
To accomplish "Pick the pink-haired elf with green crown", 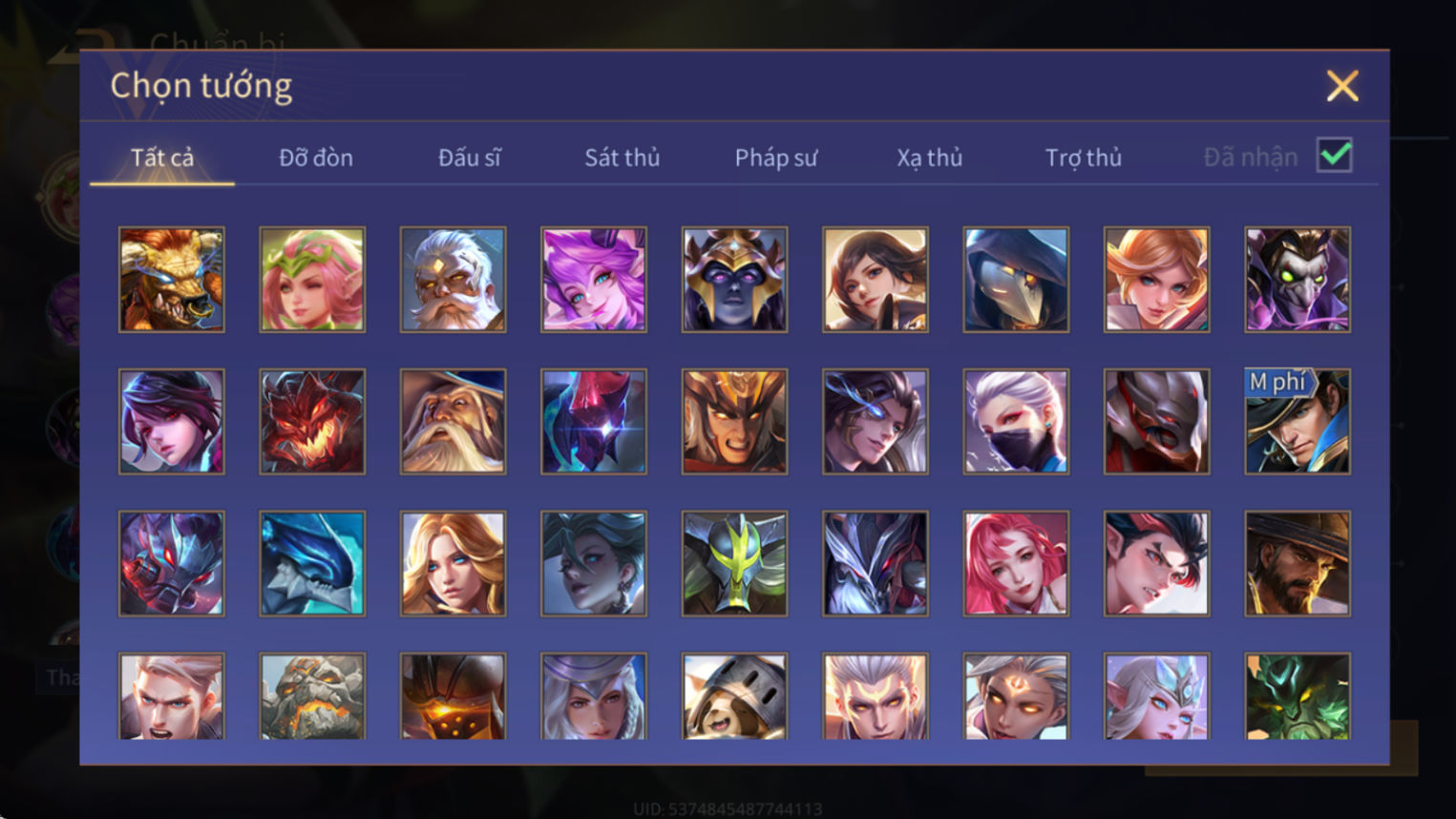I will (312, 280).
